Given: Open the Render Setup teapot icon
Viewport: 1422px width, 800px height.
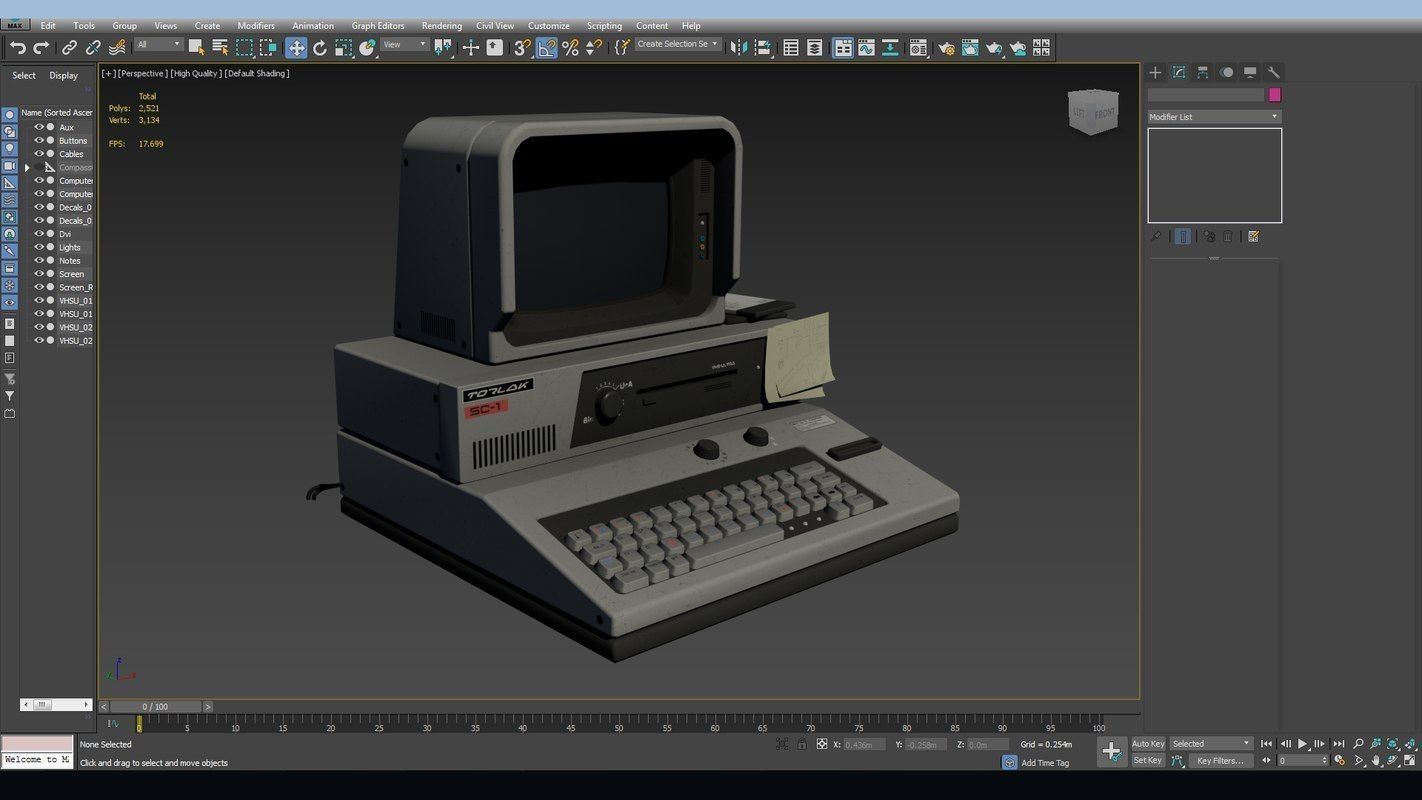Looking at the screenshot, I should point(946,47).
